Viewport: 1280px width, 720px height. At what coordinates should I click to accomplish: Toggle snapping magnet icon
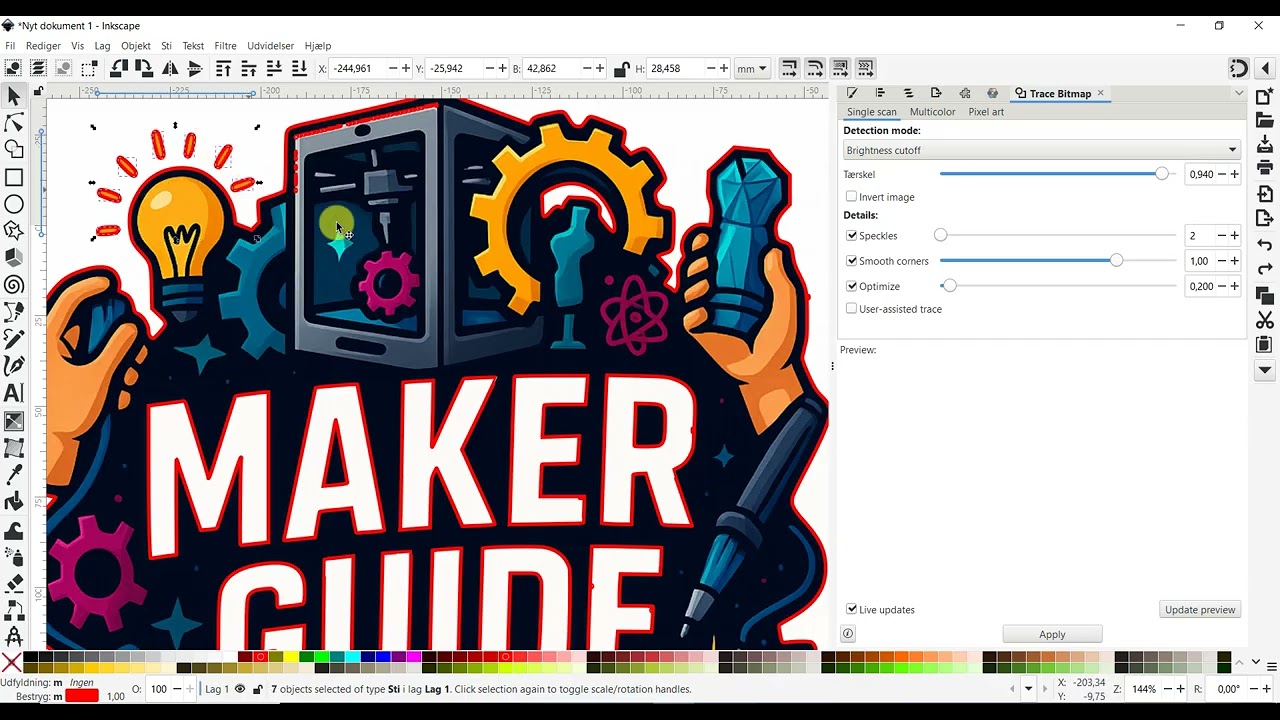[1239, 68]
